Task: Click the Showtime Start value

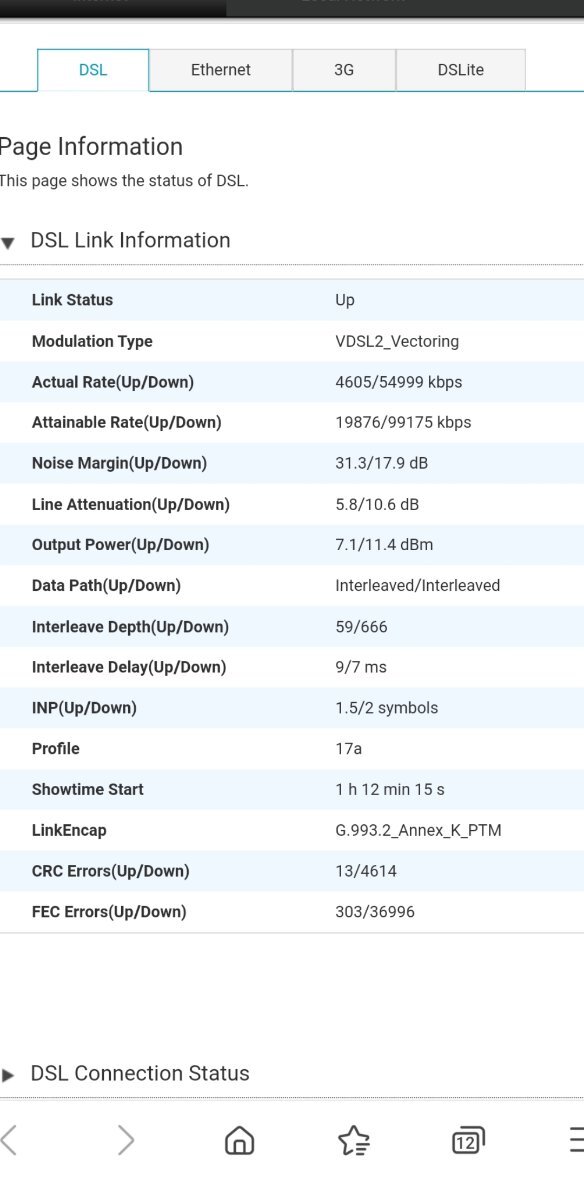Action: coord(390,789)
